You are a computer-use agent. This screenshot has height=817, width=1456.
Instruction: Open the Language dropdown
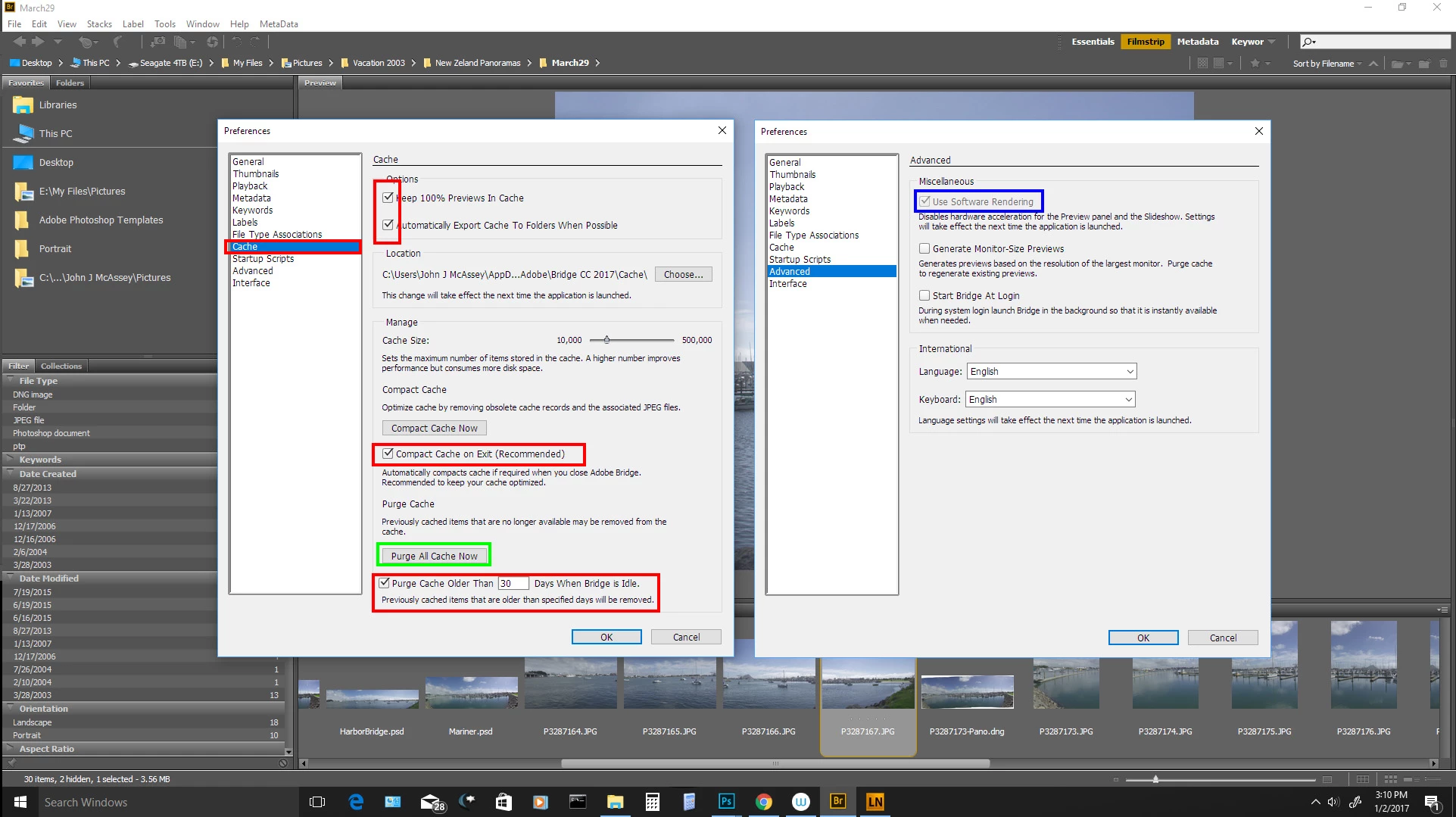click(1051, 371)
